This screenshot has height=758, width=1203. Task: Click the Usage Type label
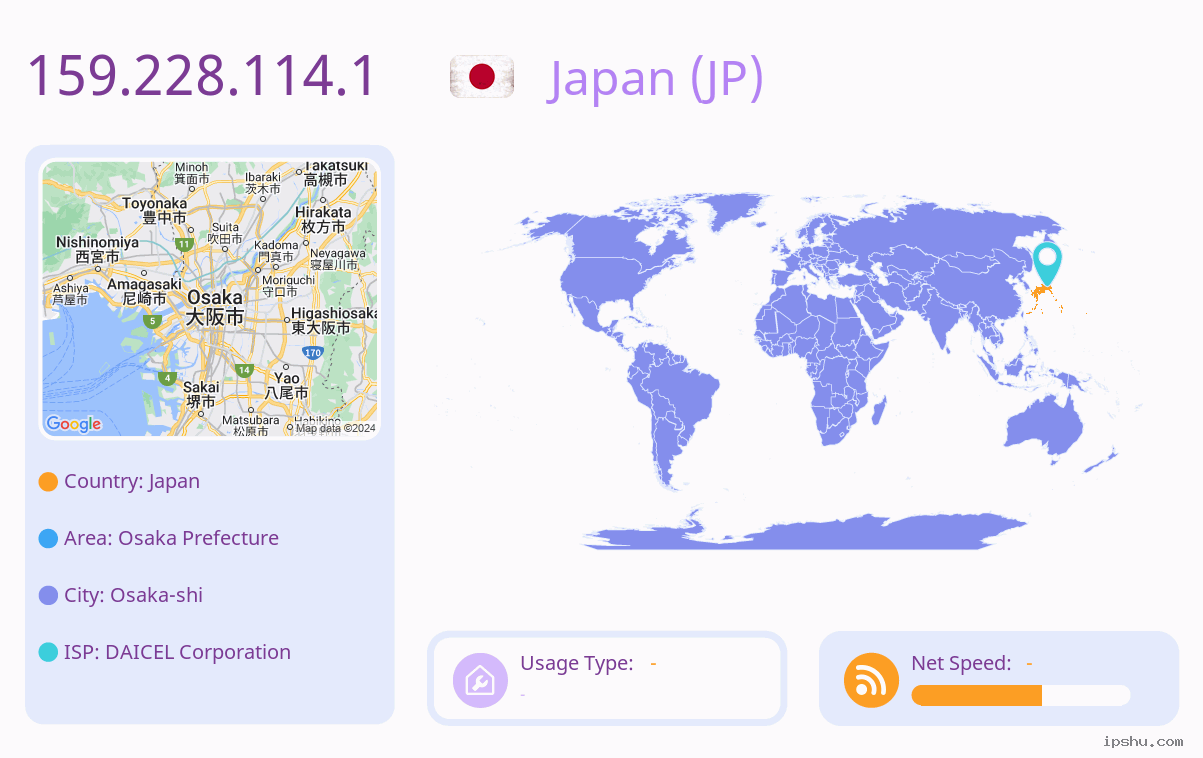pos(577,663)
